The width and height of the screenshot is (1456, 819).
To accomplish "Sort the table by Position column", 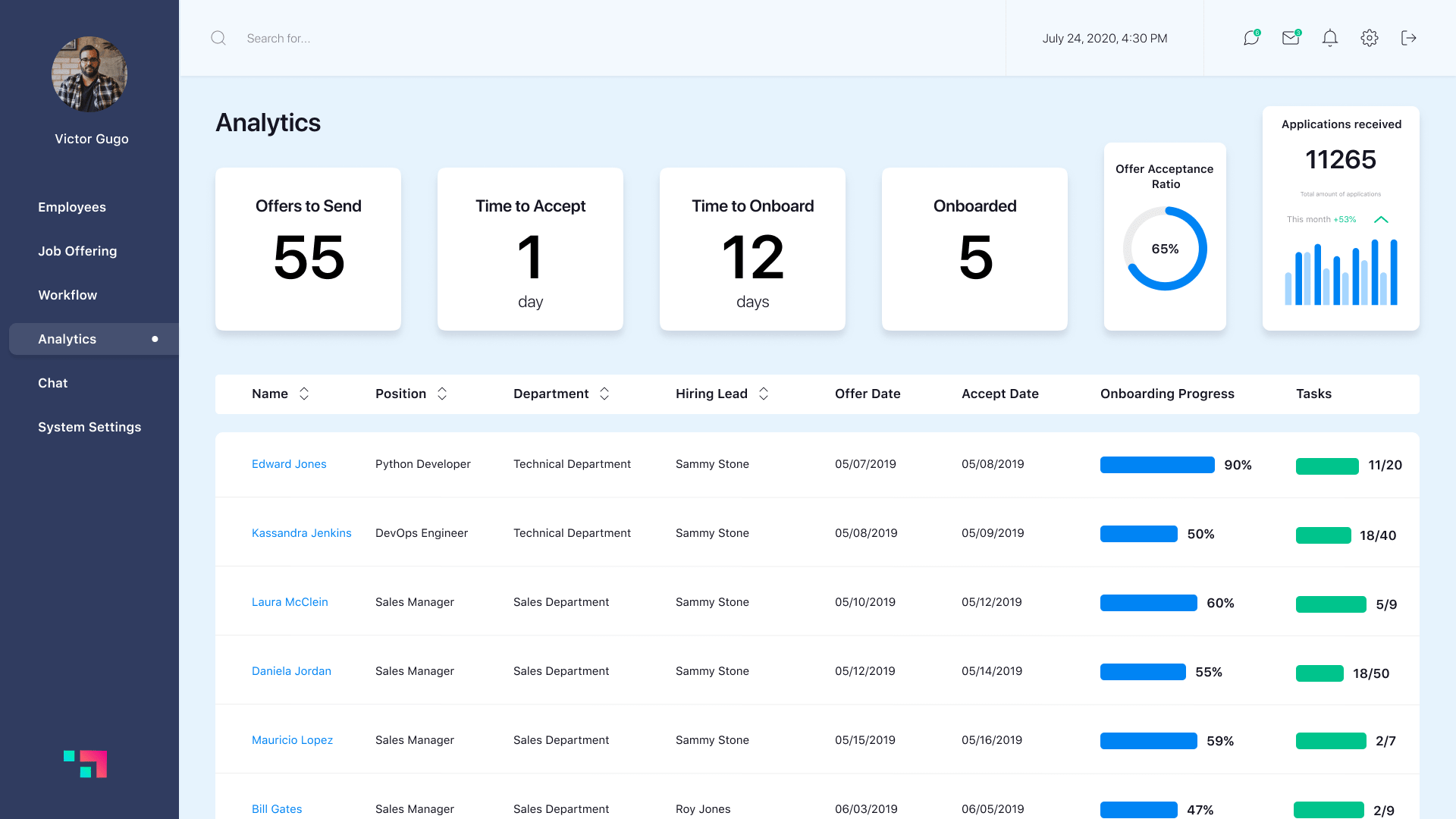I will tap(442, 394).
